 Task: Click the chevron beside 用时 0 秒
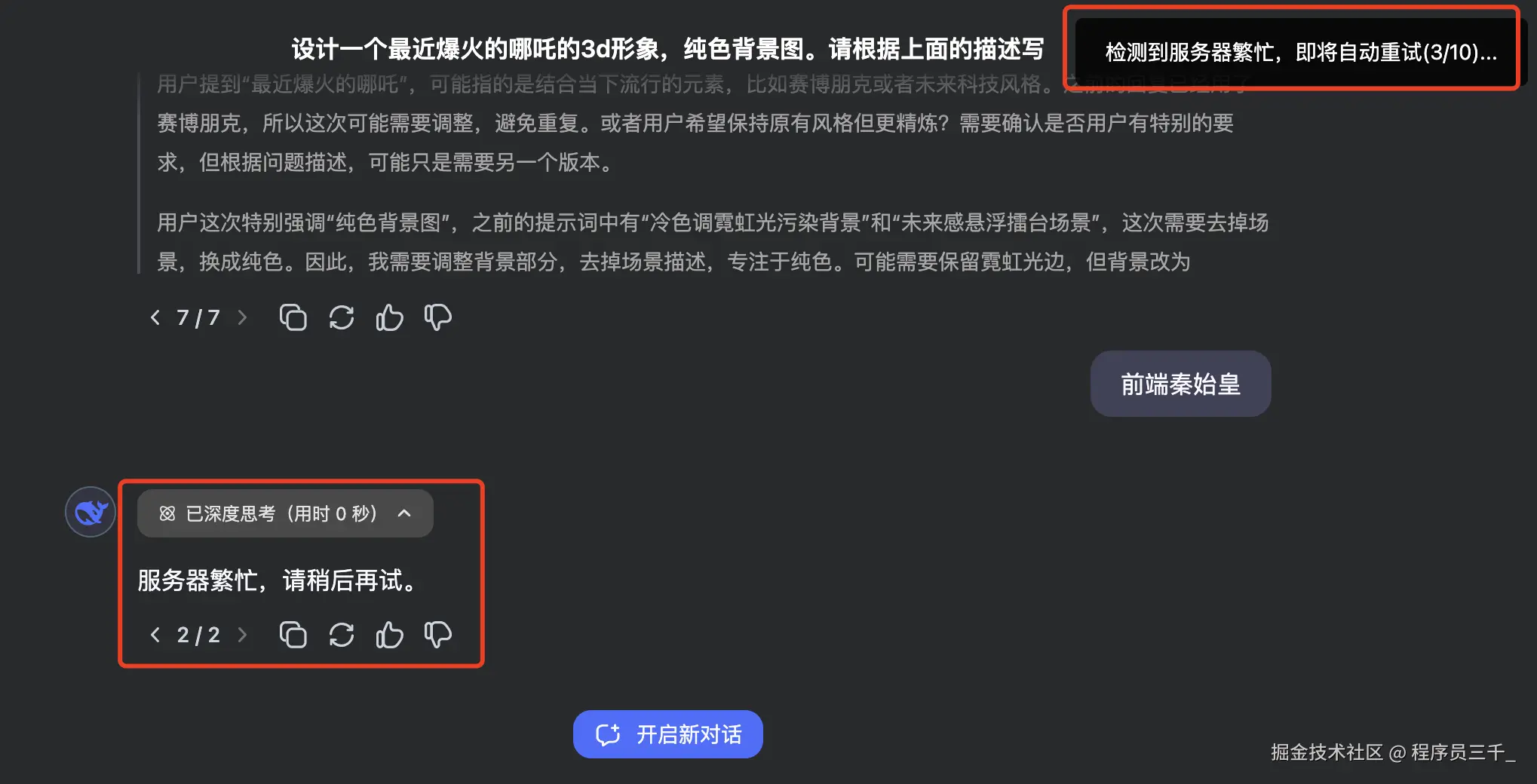click(404, 513)
